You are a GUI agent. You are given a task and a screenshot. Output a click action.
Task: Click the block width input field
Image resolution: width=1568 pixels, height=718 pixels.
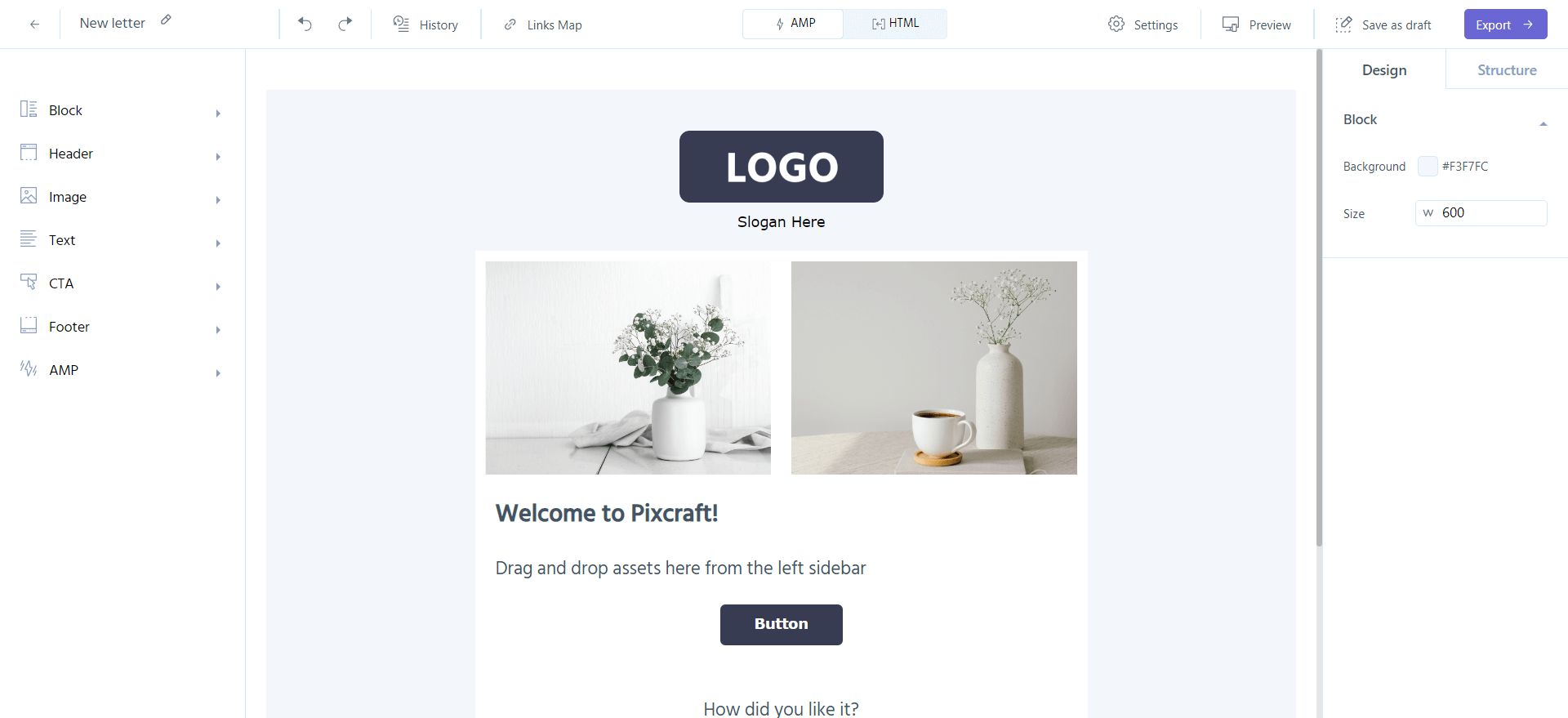point(1481,212)
